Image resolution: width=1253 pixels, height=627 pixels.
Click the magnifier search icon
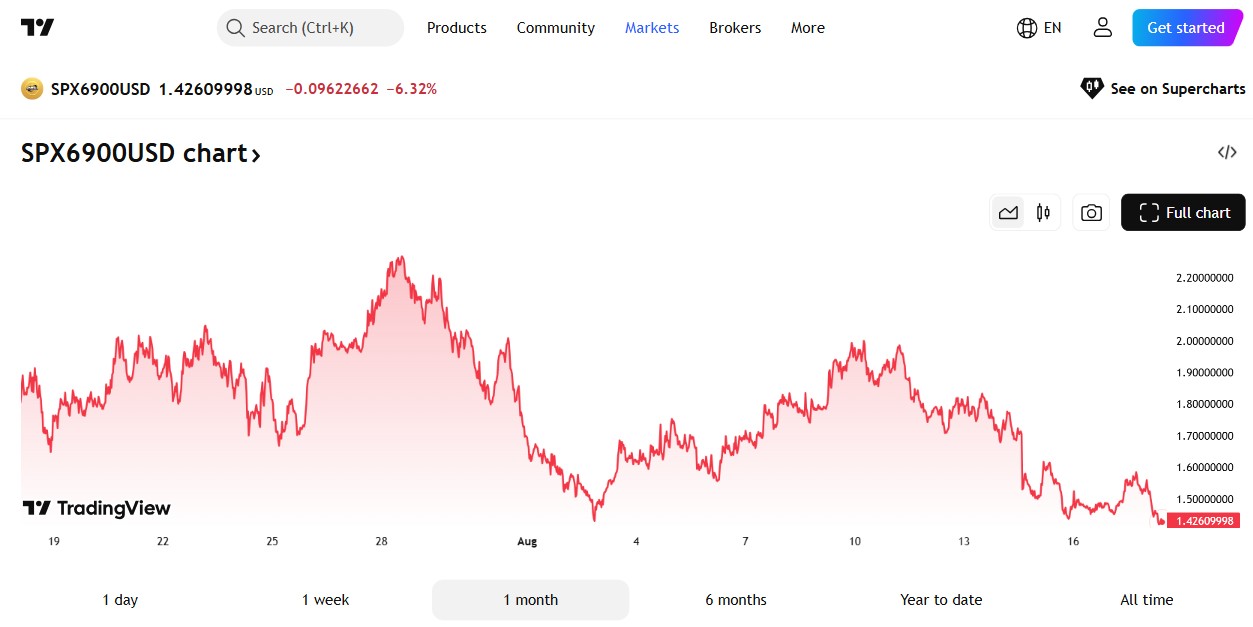tap(236, 28)
